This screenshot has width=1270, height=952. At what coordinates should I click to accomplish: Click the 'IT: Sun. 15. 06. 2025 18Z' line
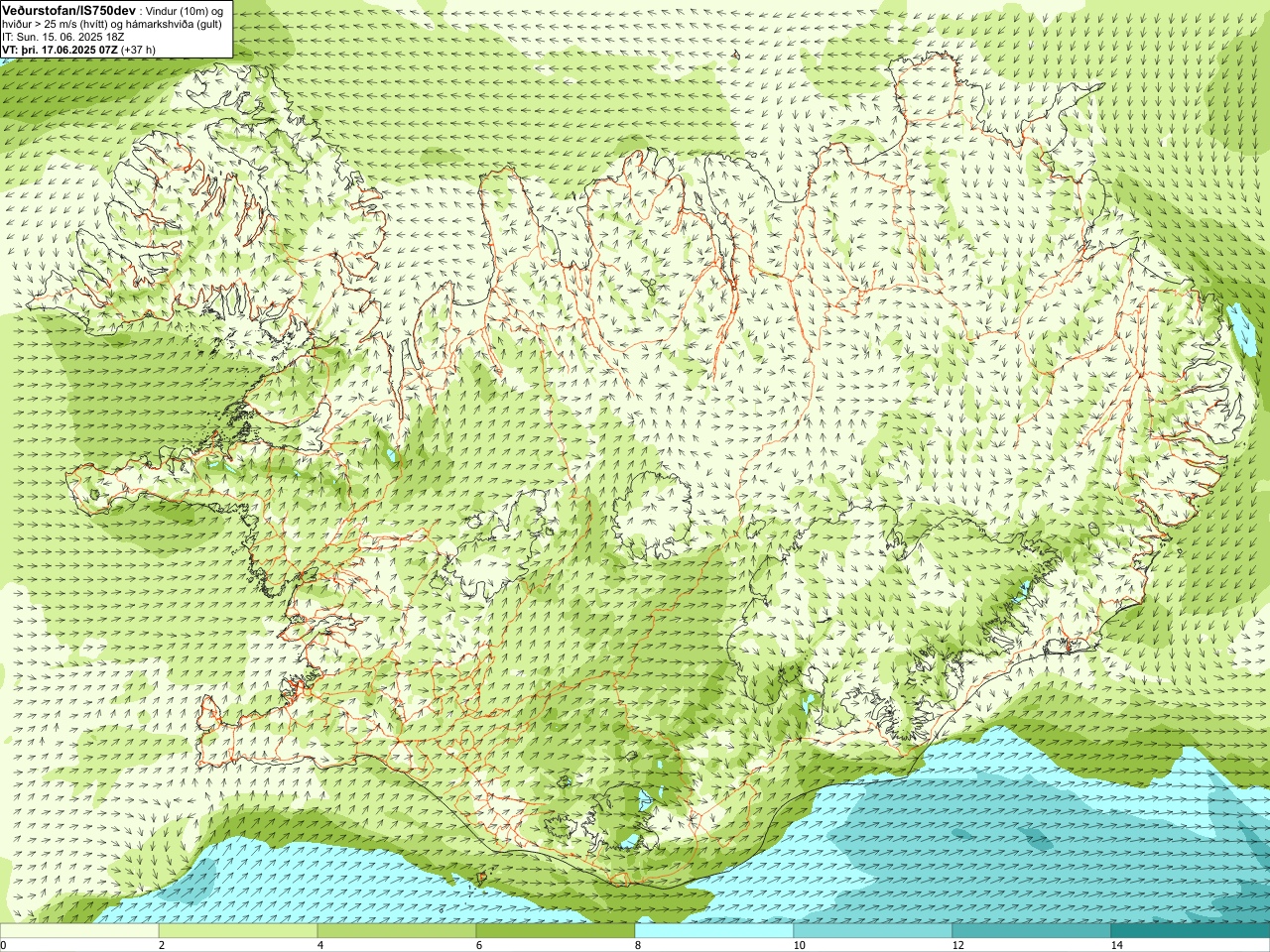pos(63,37)
